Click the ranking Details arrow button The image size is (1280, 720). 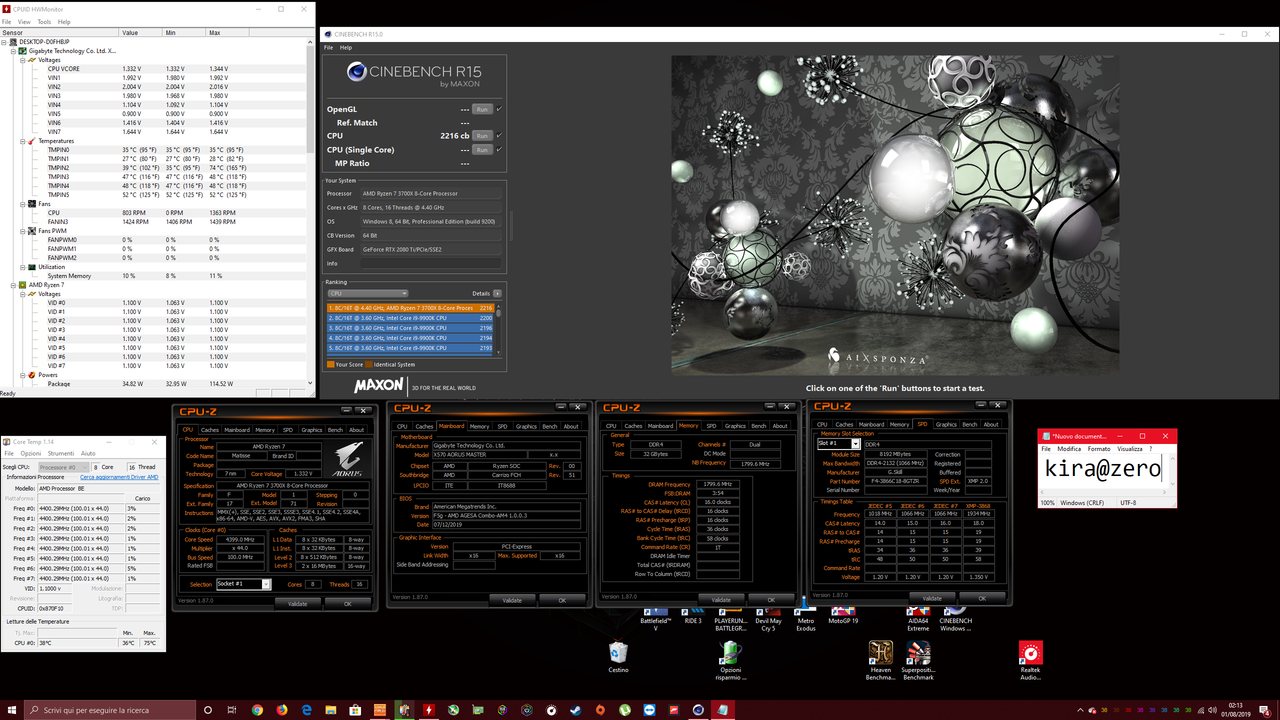498,293
